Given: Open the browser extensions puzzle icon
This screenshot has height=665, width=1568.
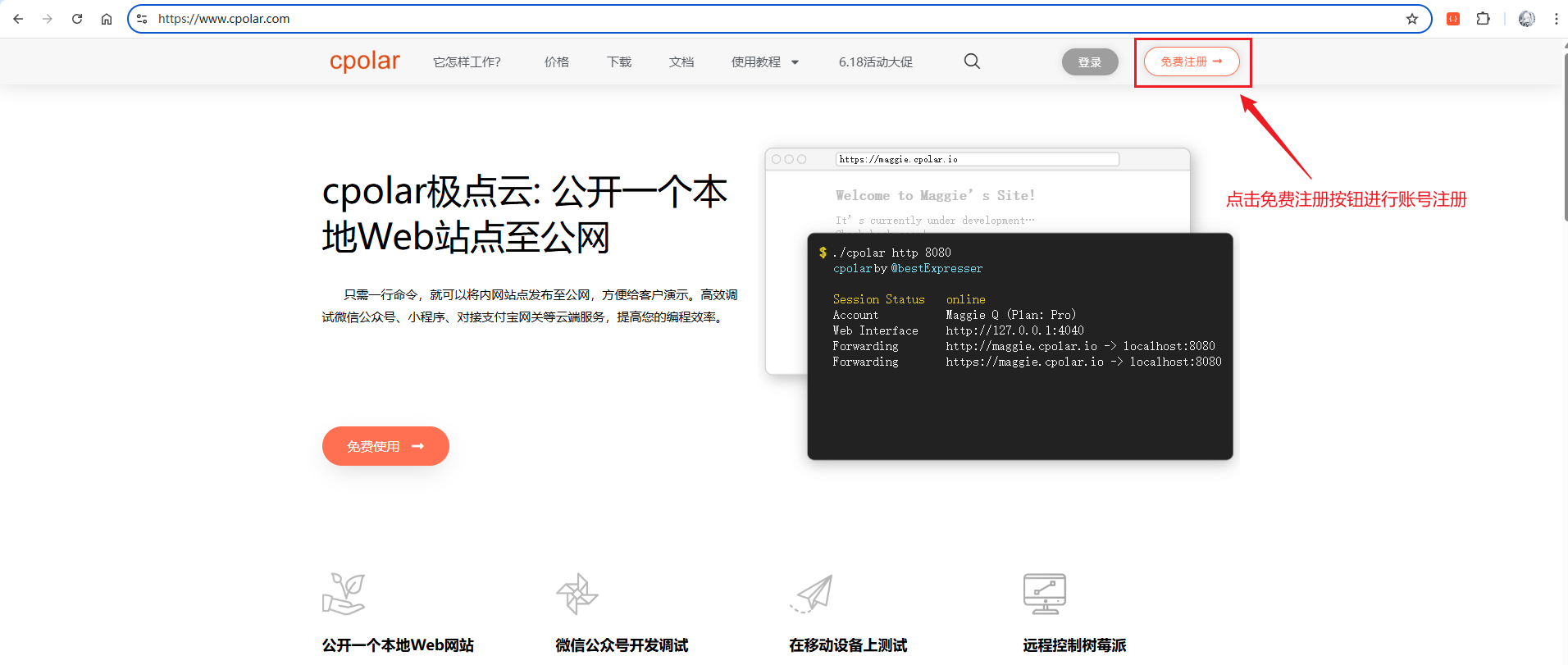Looking at the screenshot, I should 1483,19.
